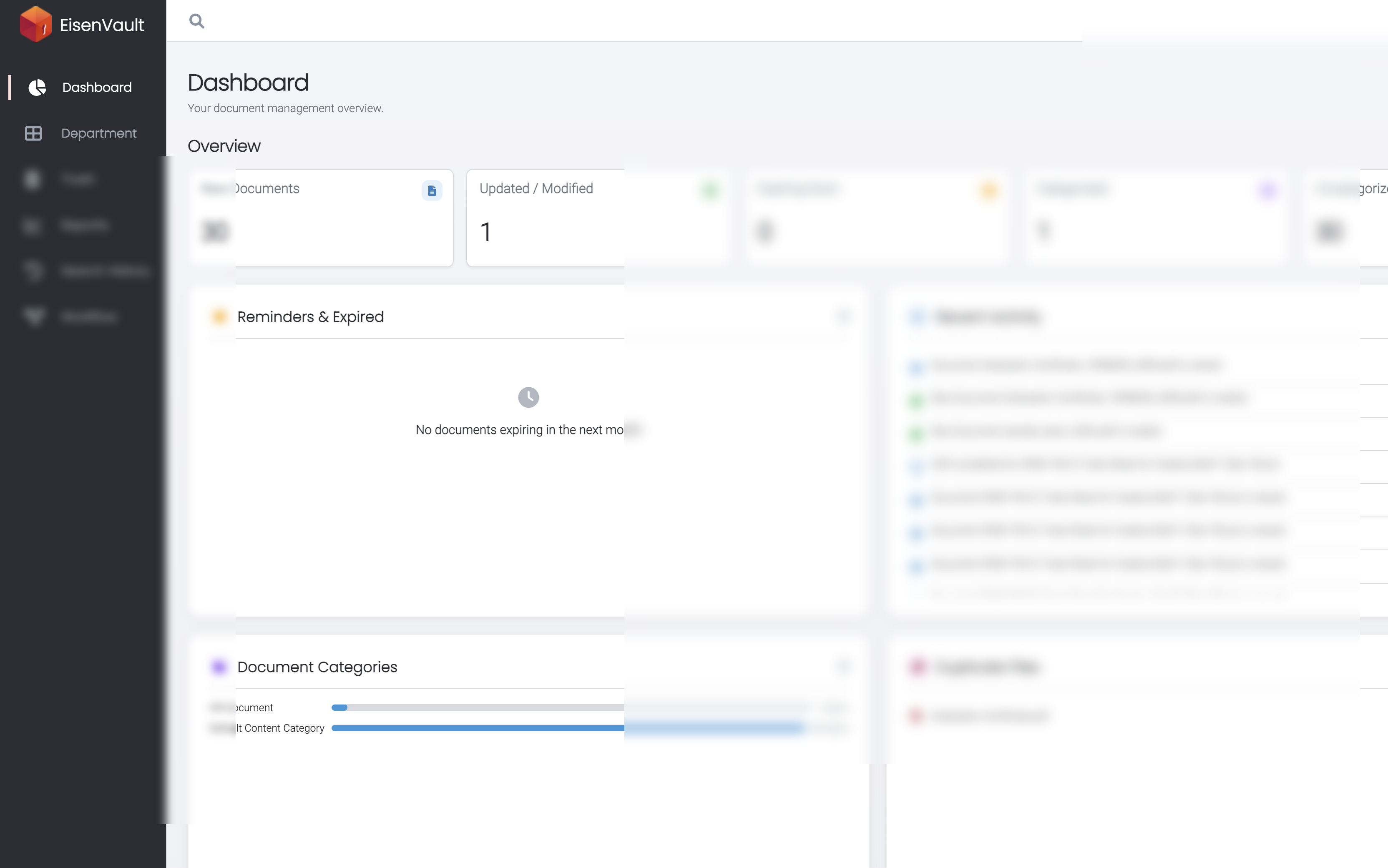This screenshot has height=868, width=1388.
Task: Open the search magnifier icon
Action: [197, 21]
